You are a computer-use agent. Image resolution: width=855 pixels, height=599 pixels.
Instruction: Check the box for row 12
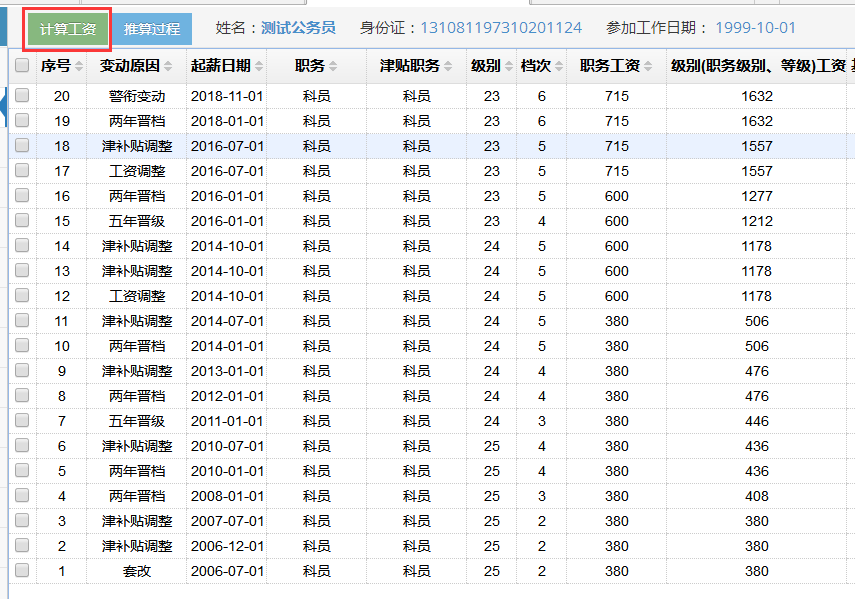pyautogui.click(x=22, y=295)
